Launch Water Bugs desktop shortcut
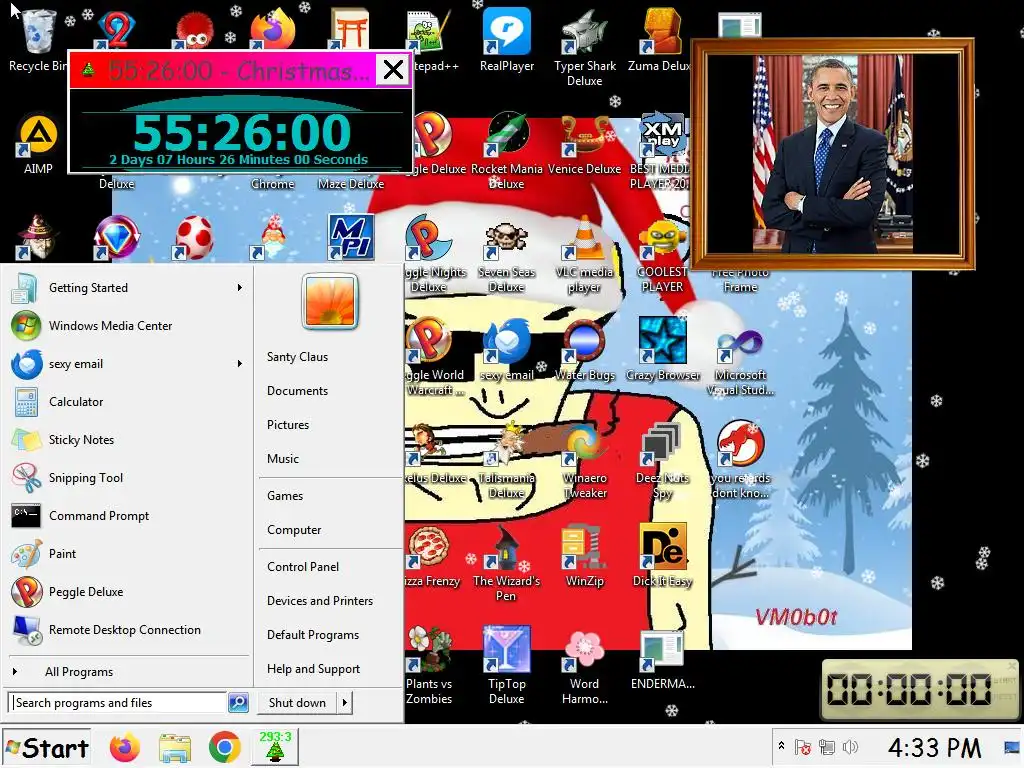The image size is (1024, 768). tap(584, 350)
